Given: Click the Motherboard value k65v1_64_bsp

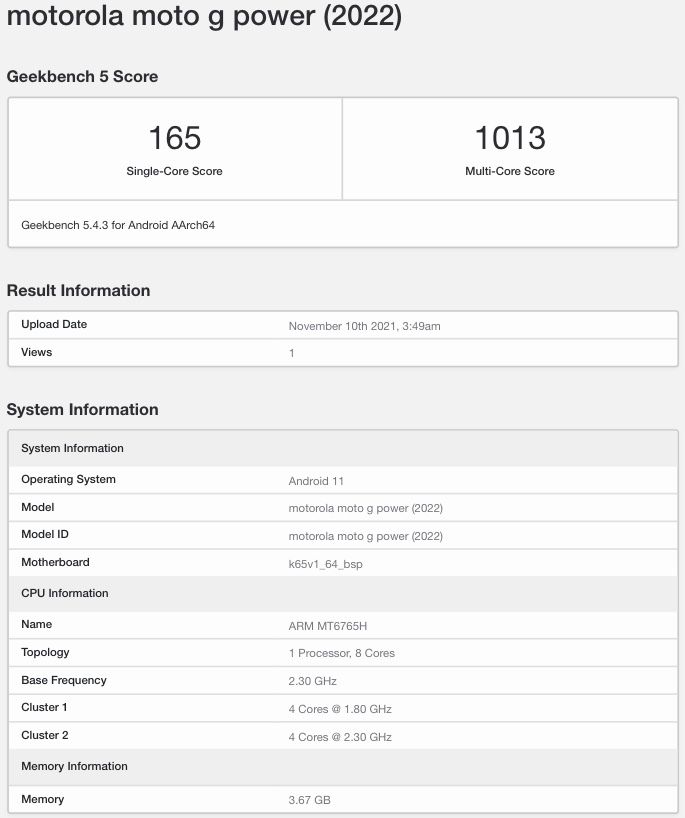Looking at the screenshot, I should click(325, 564).
